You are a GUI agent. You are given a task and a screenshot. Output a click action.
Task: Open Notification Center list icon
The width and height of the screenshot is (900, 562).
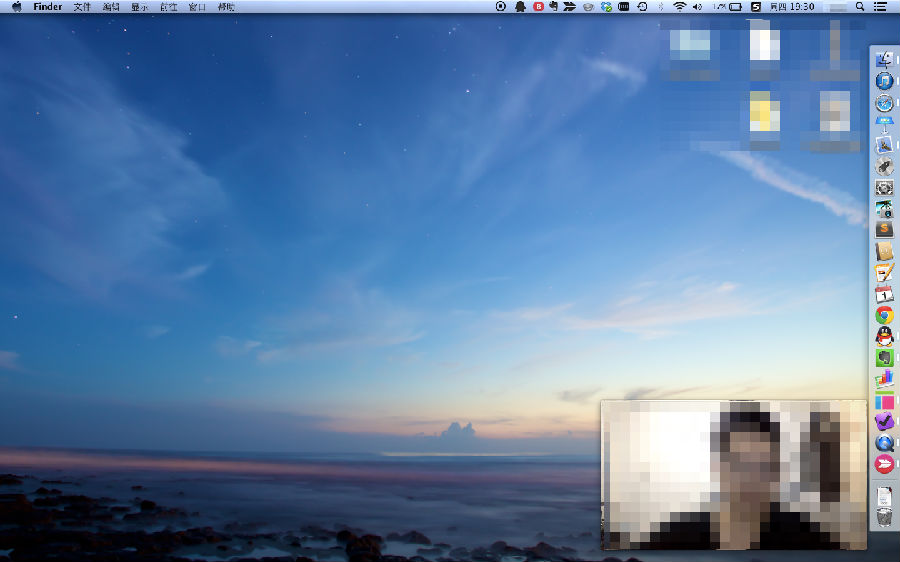pos(880,7)
